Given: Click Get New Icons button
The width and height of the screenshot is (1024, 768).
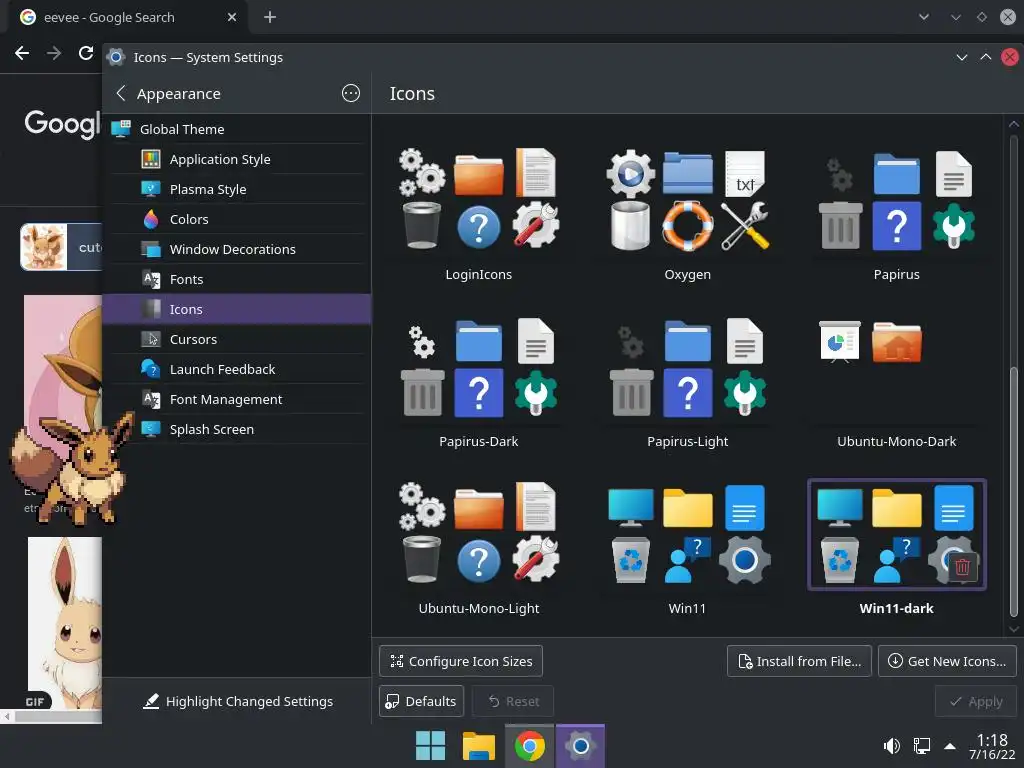Looking at the screenshot, I should [x=948, y=661].
